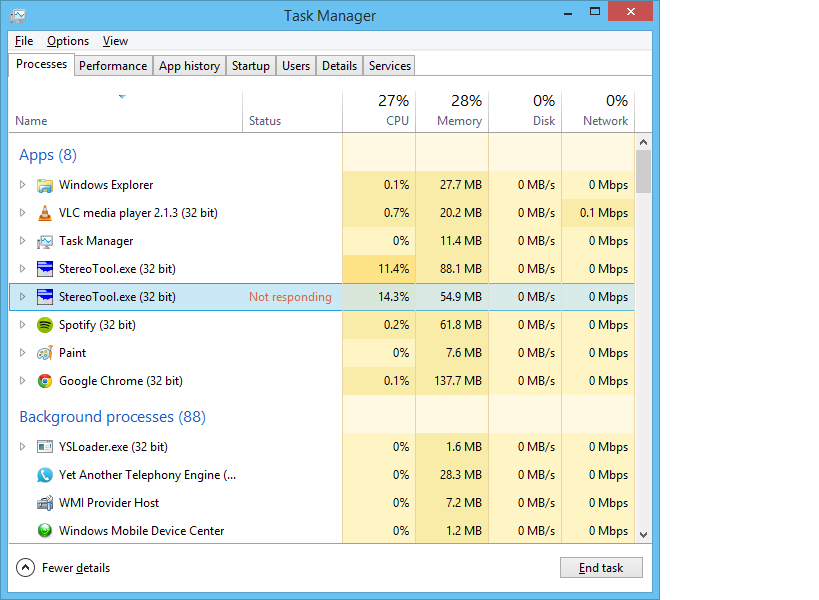This screenshot has height=600, width=819.
Task: Click the VLC media player cone icon
Action: 45,213
